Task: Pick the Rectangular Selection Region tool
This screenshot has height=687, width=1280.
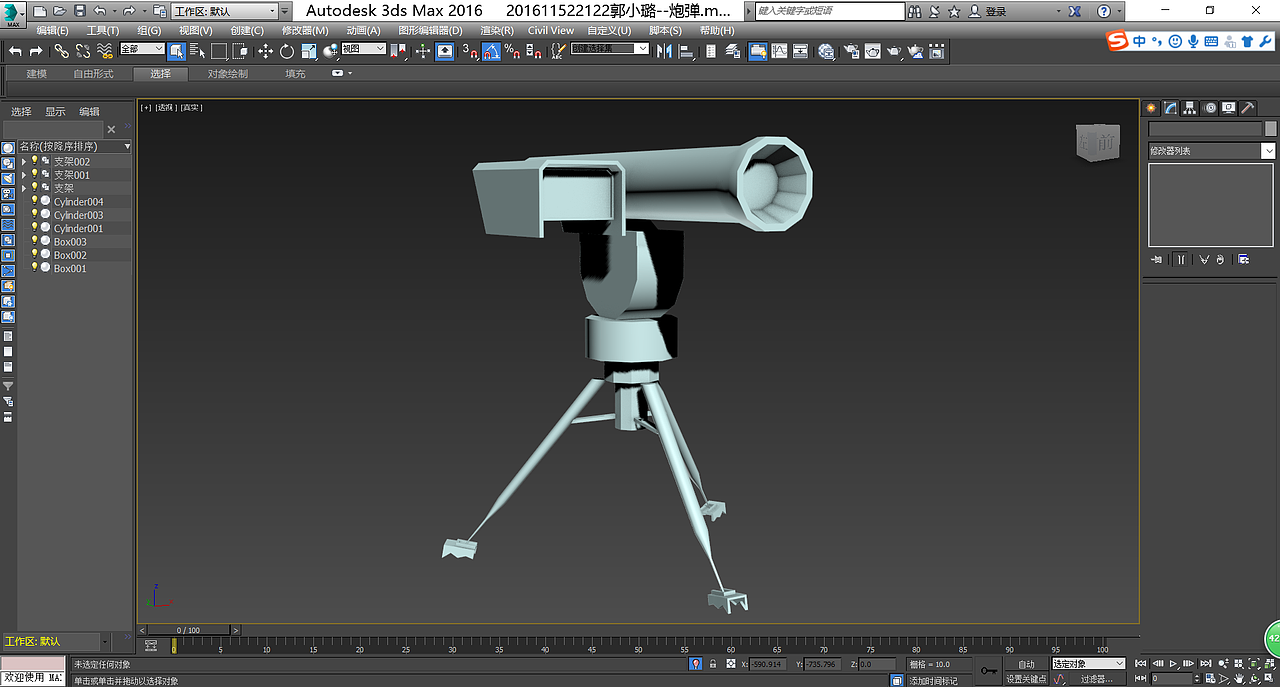Action: click(x=219, y=51)
